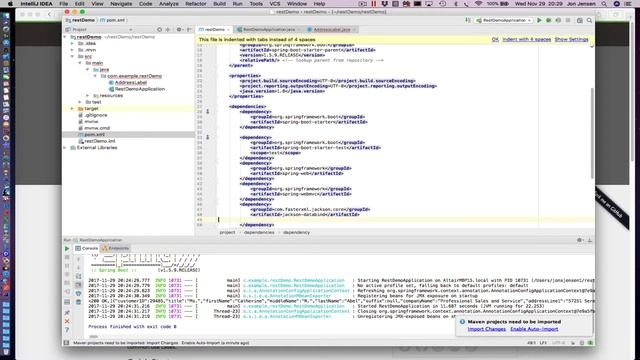Open Run panel gear settings icon

coord(579,240)
